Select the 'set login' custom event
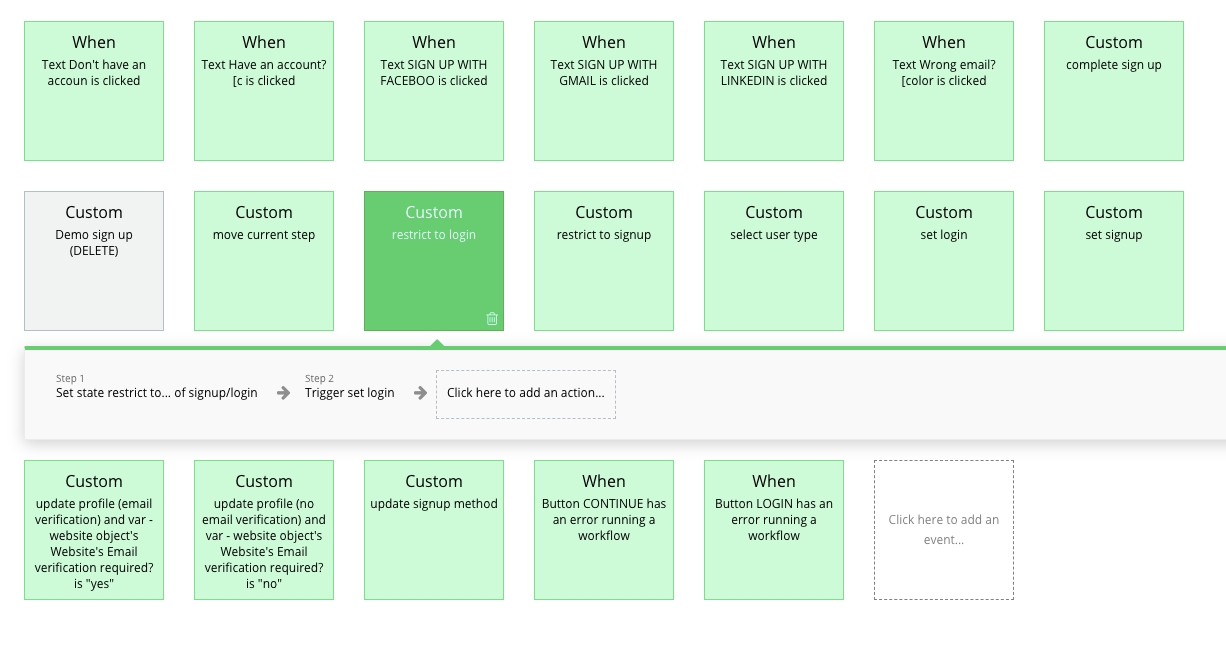The height and width of the screenshot is (652, 1226). click(944, 261)
